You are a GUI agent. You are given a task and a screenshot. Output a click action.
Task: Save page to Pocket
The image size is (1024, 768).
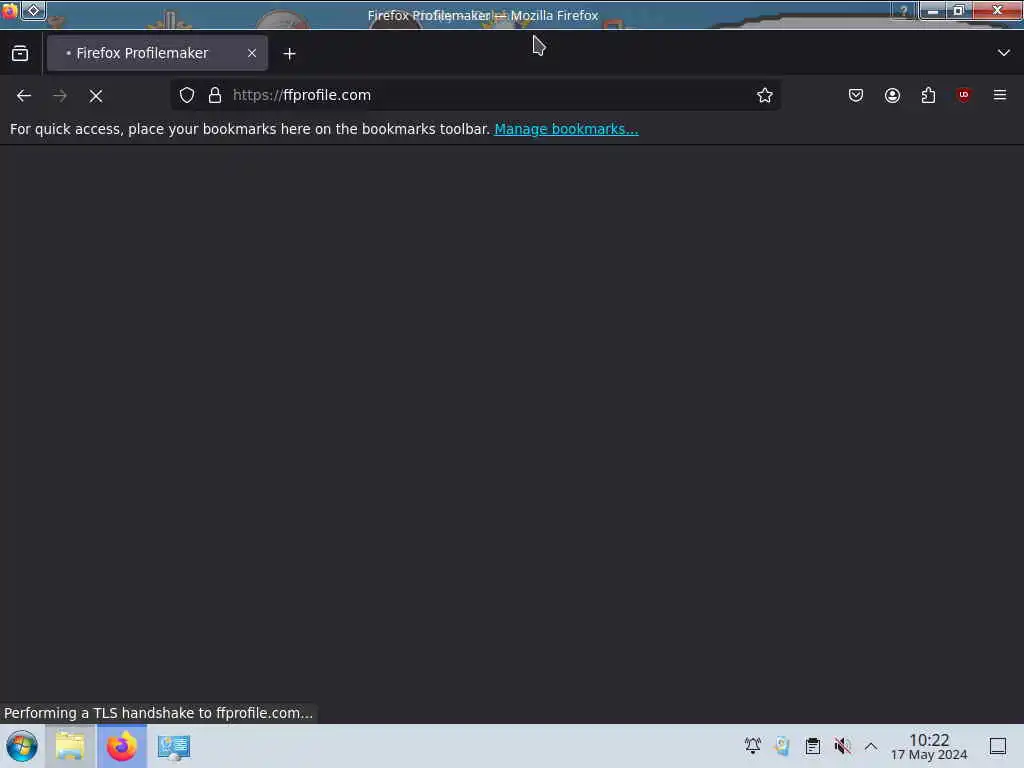[856, 95]
